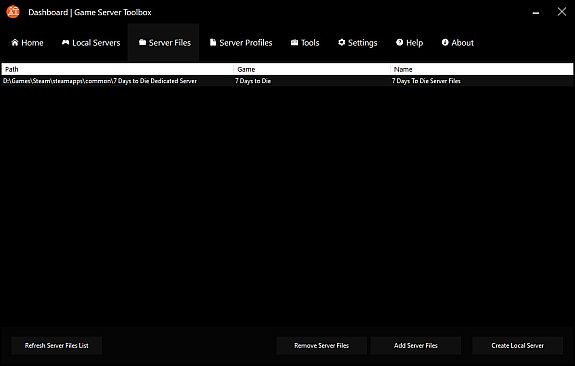Screen dimensions: 575x366
Task: Open the Help tab
Action: point(410,43)
